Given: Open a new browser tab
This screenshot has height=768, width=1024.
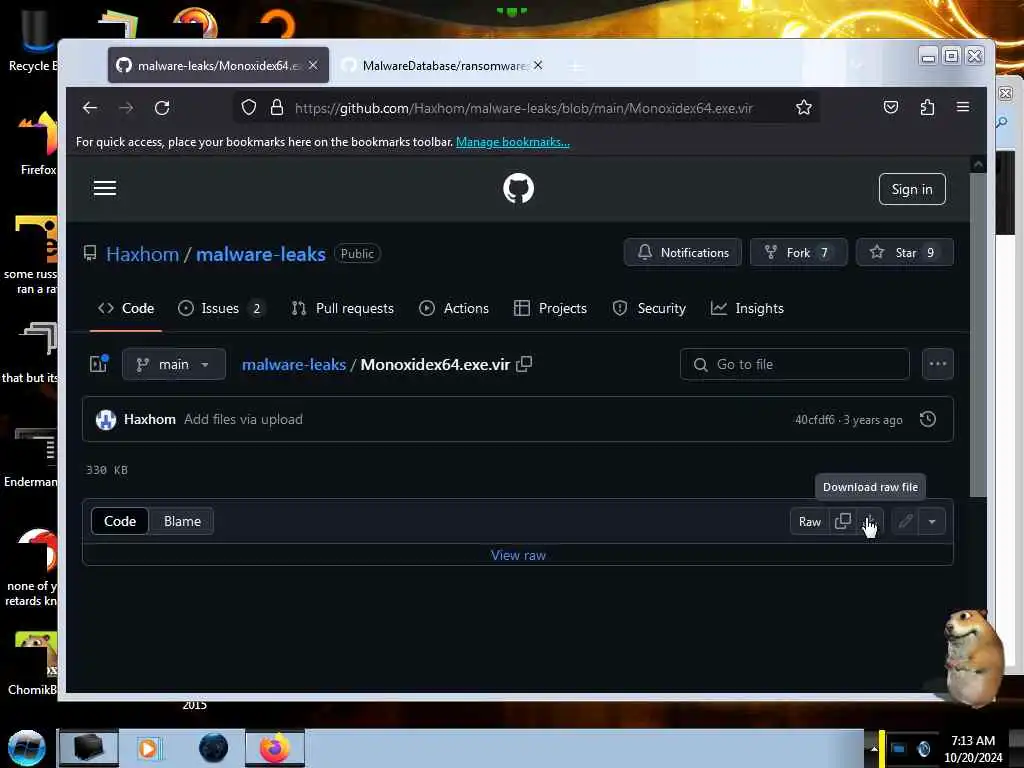Looking at the screenshot, I should 575,66.
